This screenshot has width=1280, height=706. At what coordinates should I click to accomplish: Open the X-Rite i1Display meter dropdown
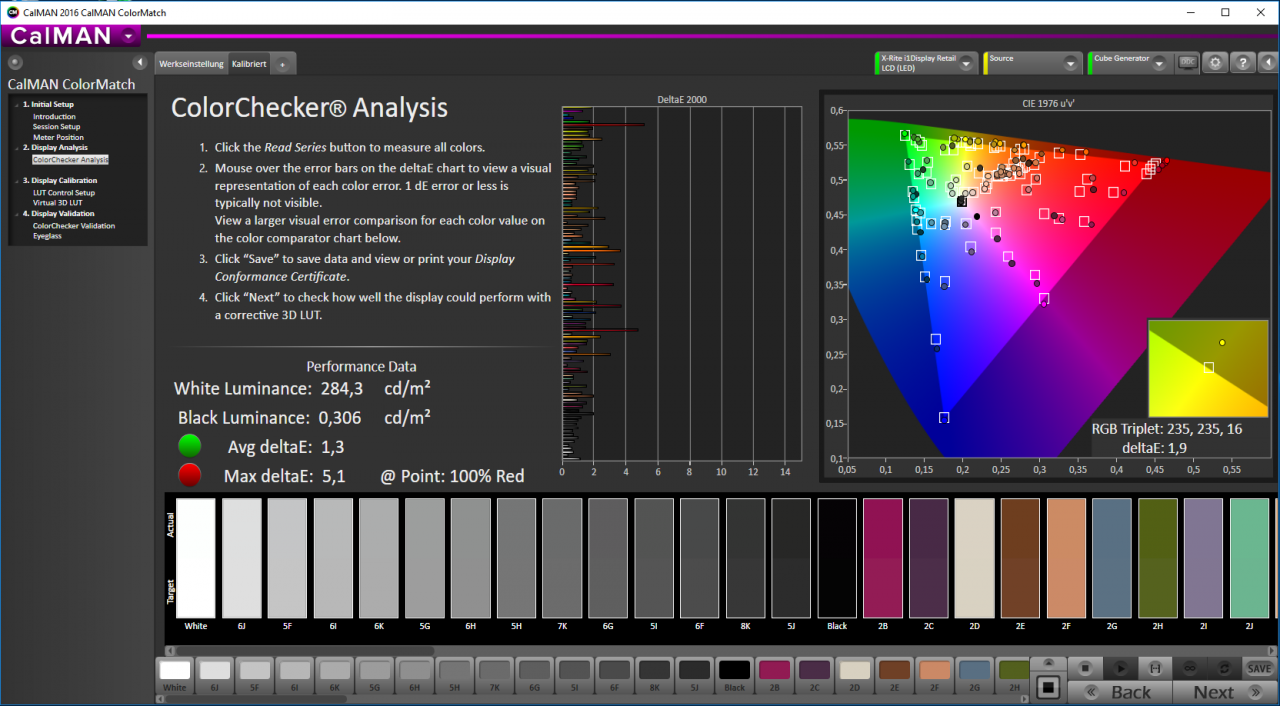point(925,63)
